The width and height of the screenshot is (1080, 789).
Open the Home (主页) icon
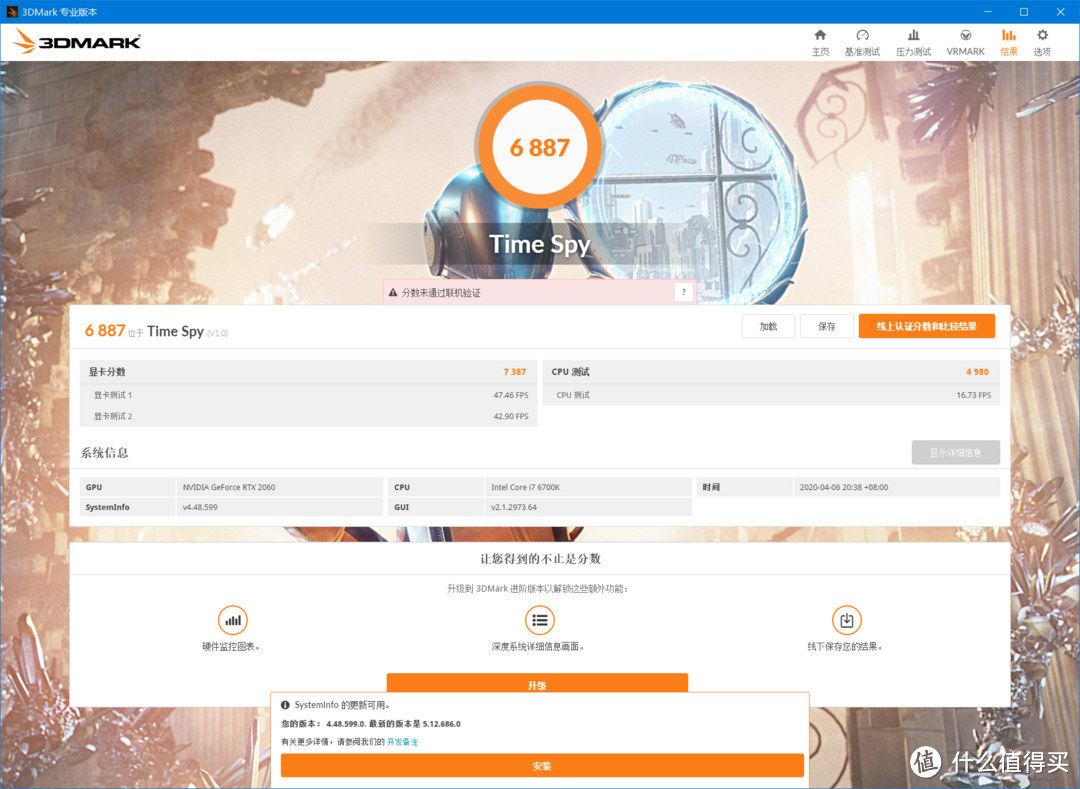click(x=820, y=36)
